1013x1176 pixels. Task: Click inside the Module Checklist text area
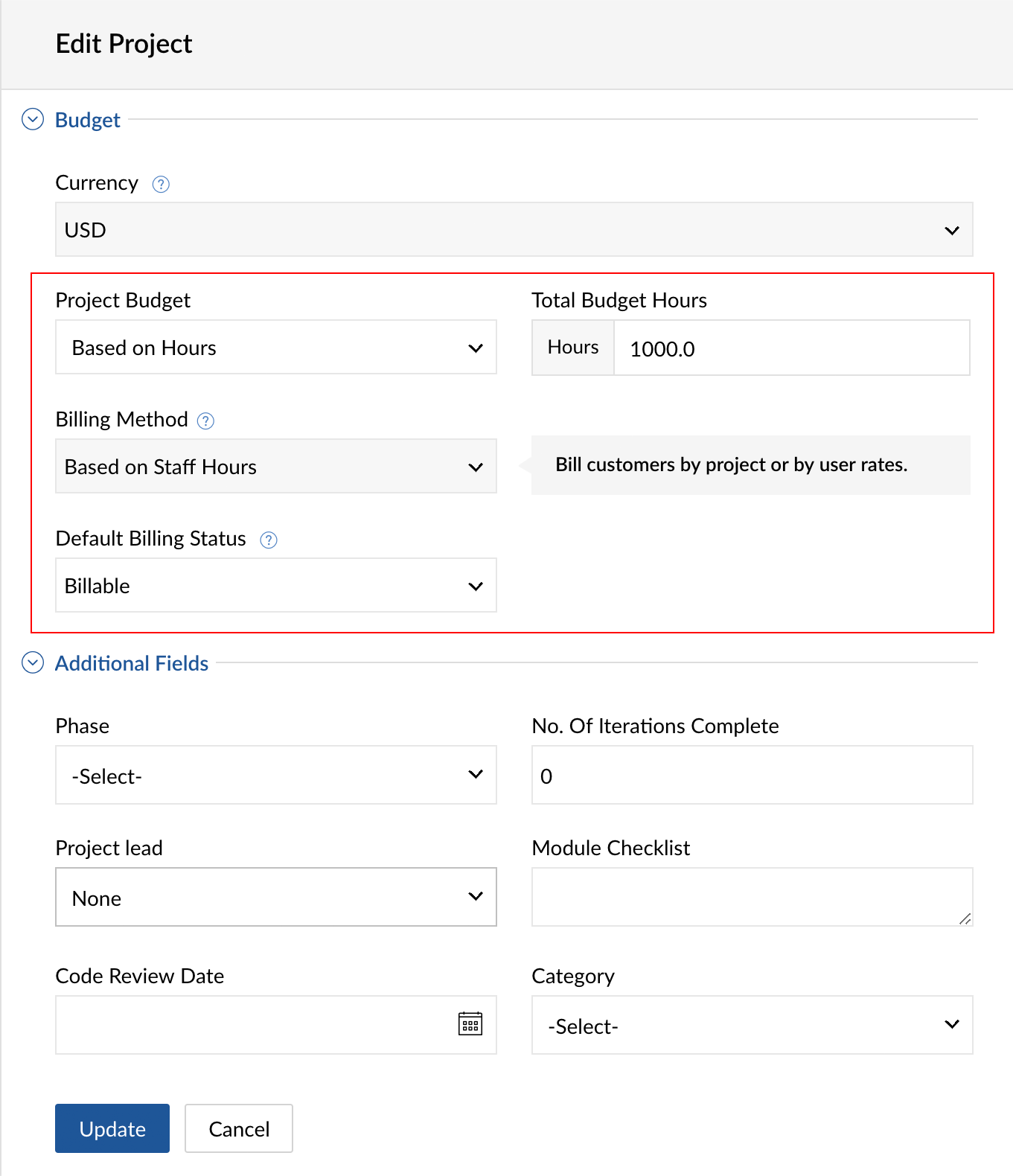coord(752,897)
